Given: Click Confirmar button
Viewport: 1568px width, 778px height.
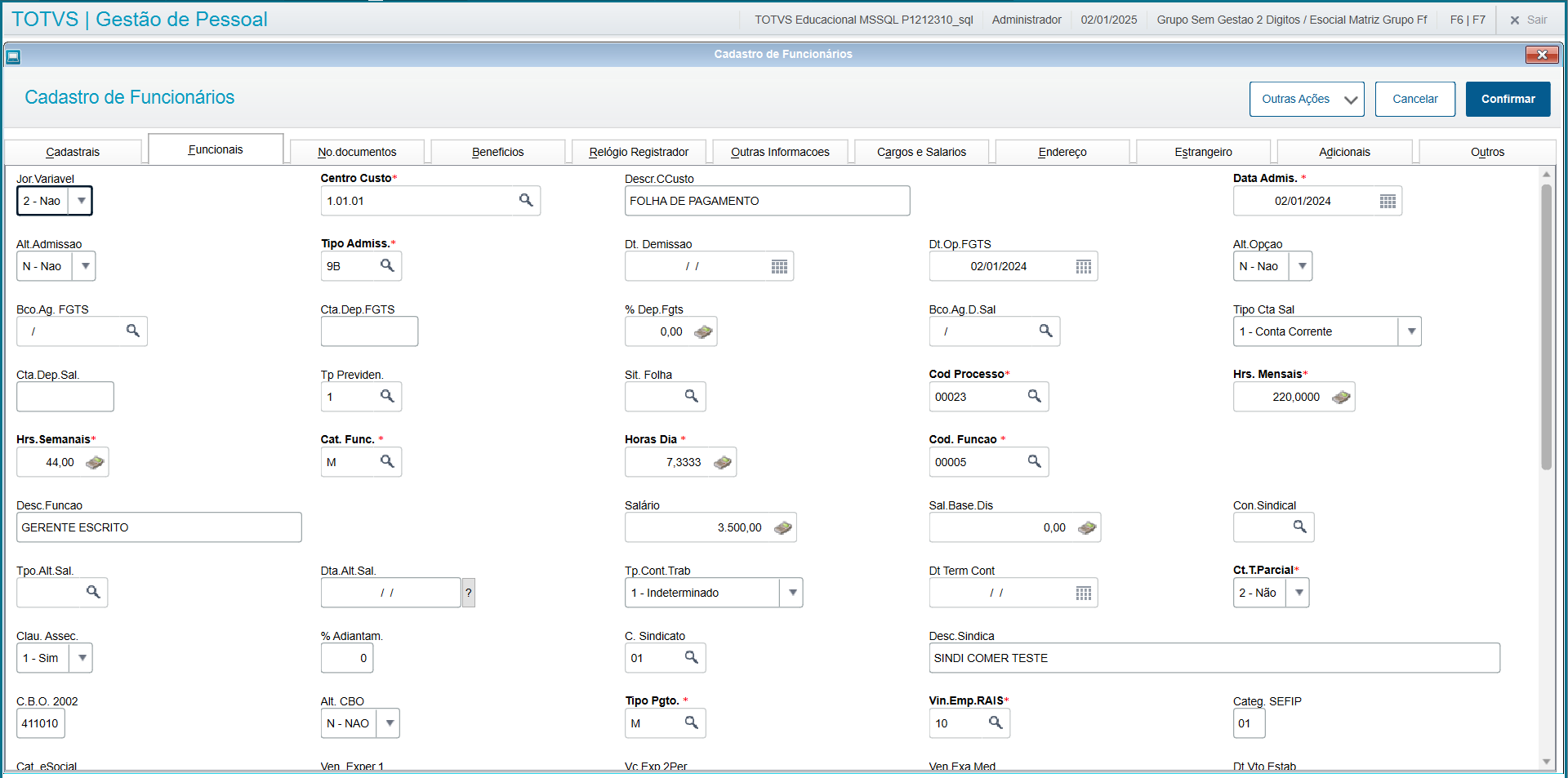Looking at the screenshot, I should click(1508, 99).
